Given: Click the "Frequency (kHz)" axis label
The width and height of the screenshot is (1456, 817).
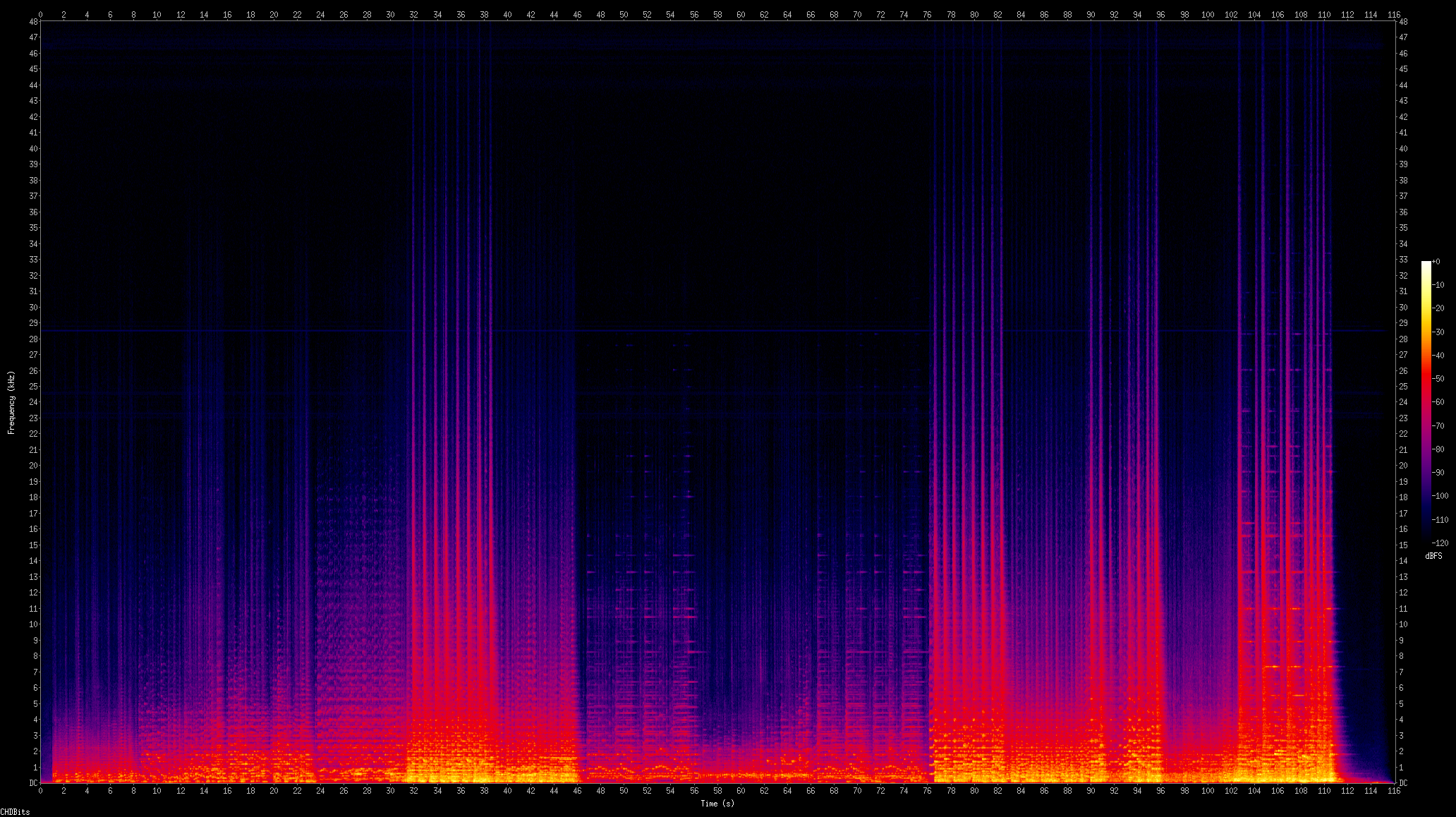Looking at the screenshot, I should [11, 402].
